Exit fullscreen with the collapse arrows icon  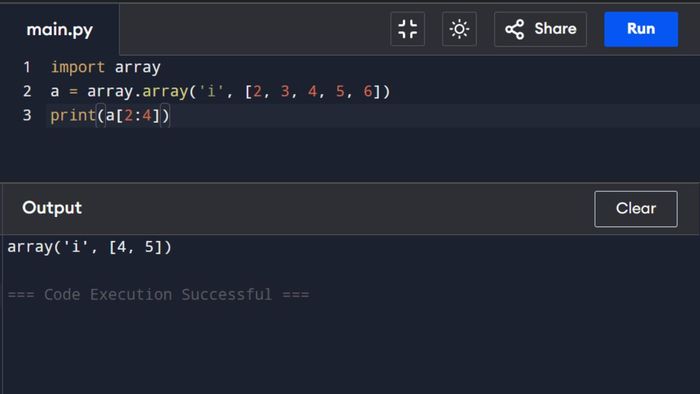(408, 29)
